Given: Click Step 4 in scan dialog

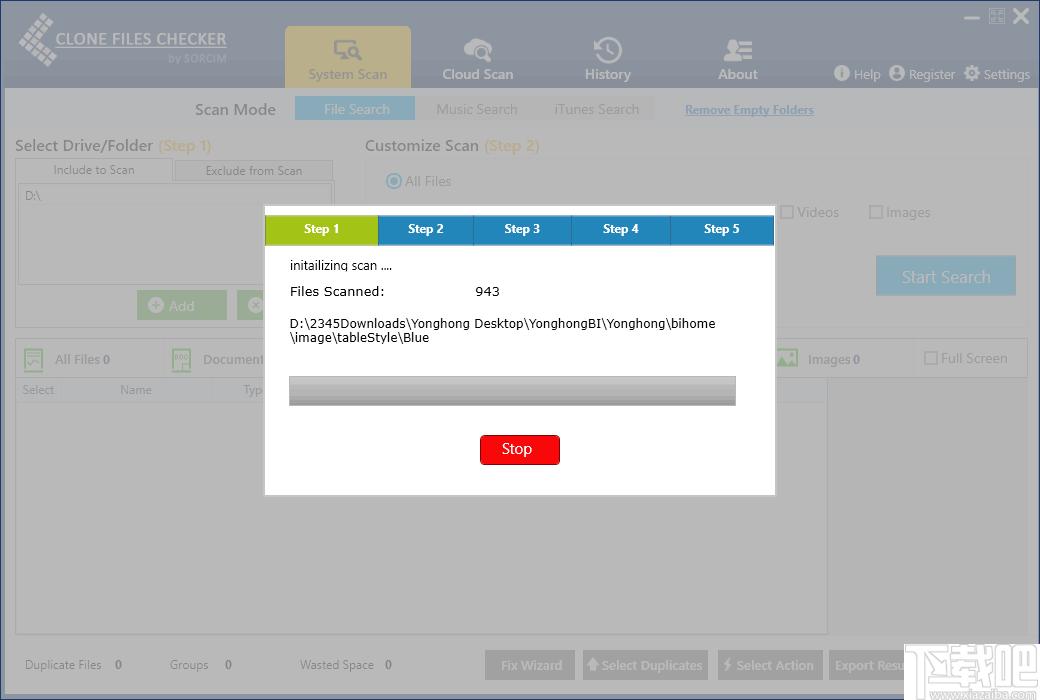Looking at the screenshot, I should 621,230.
